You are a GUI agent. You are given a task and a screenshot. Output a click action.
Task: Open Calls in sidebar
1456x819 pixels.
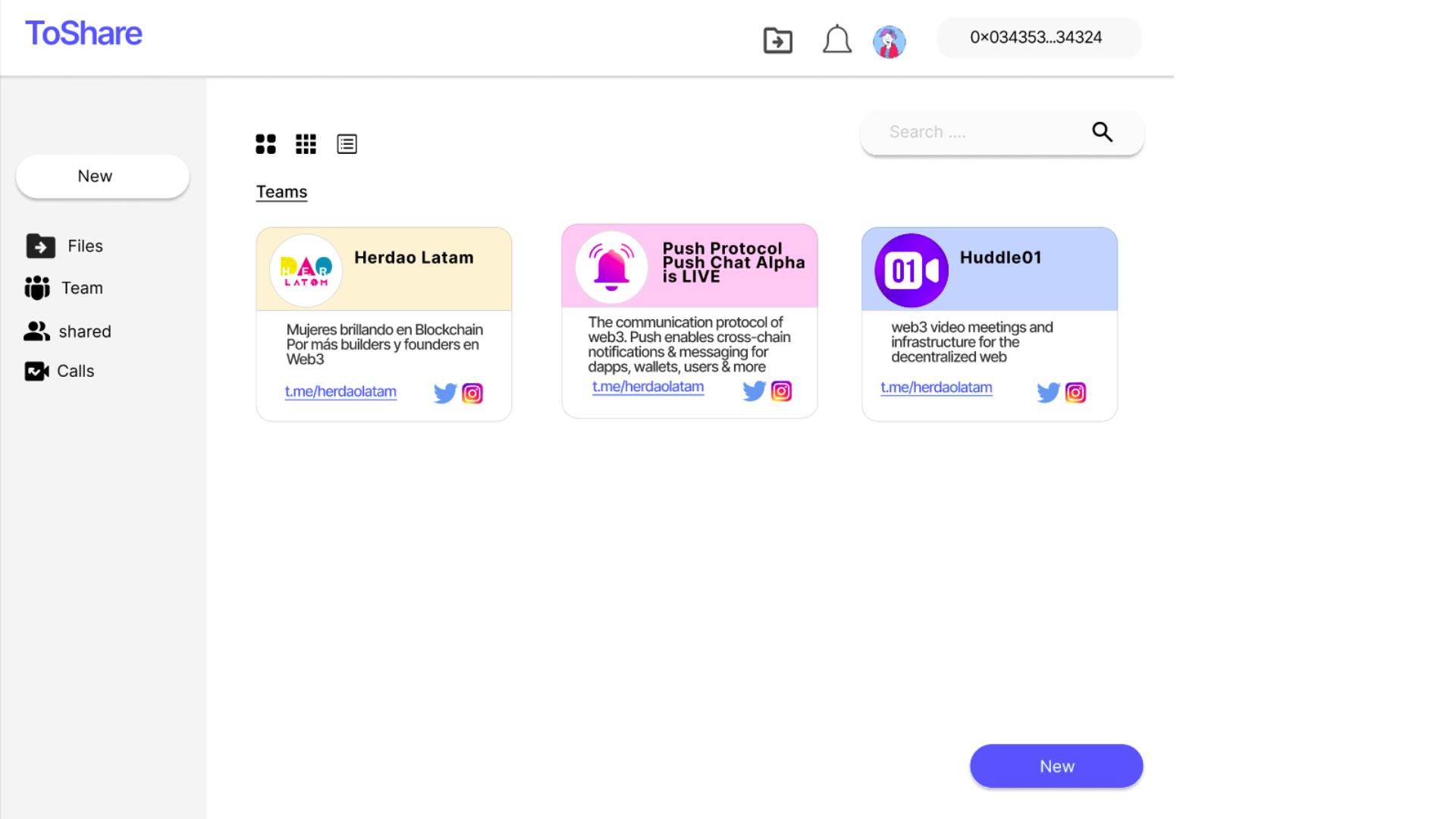click(x=76, y=371)
